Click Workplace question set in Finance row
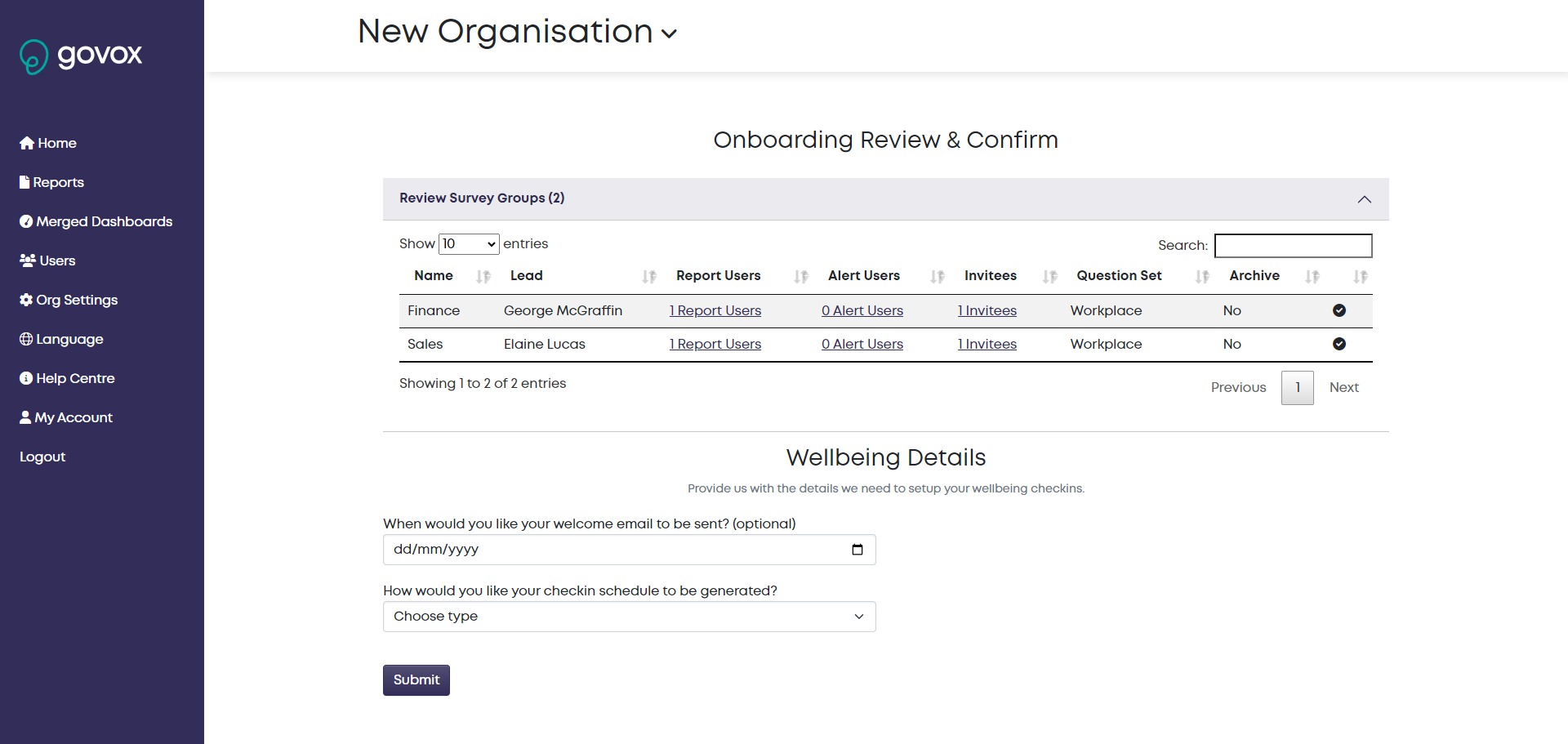Screen dimensions: 1568x744 tap(1107, 310)
